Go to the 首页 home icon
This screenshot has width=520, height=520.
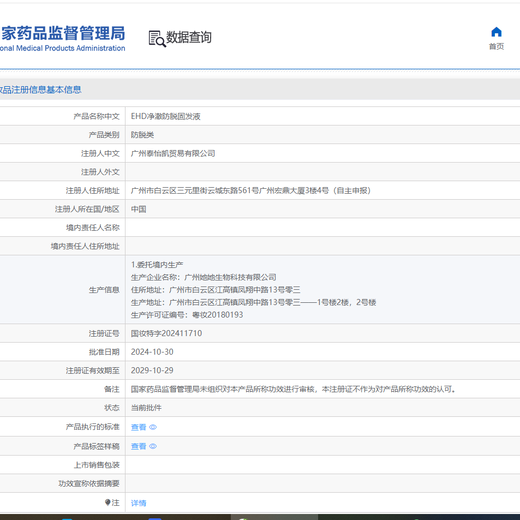[496, 32]
